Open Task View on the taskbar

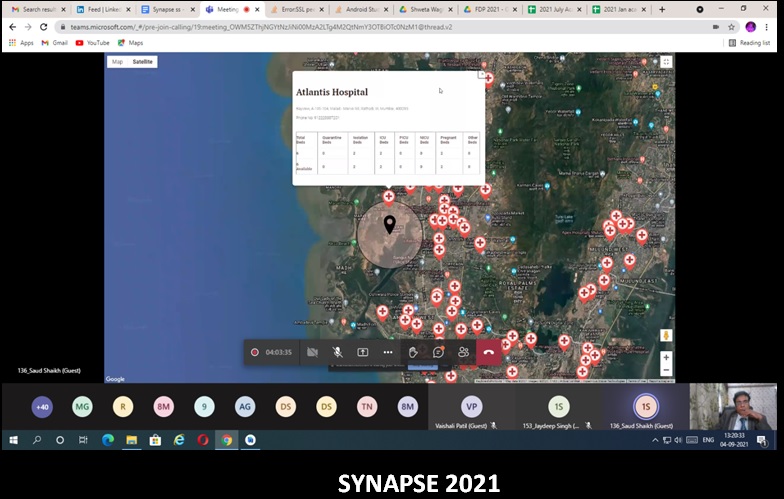point(83,440)
